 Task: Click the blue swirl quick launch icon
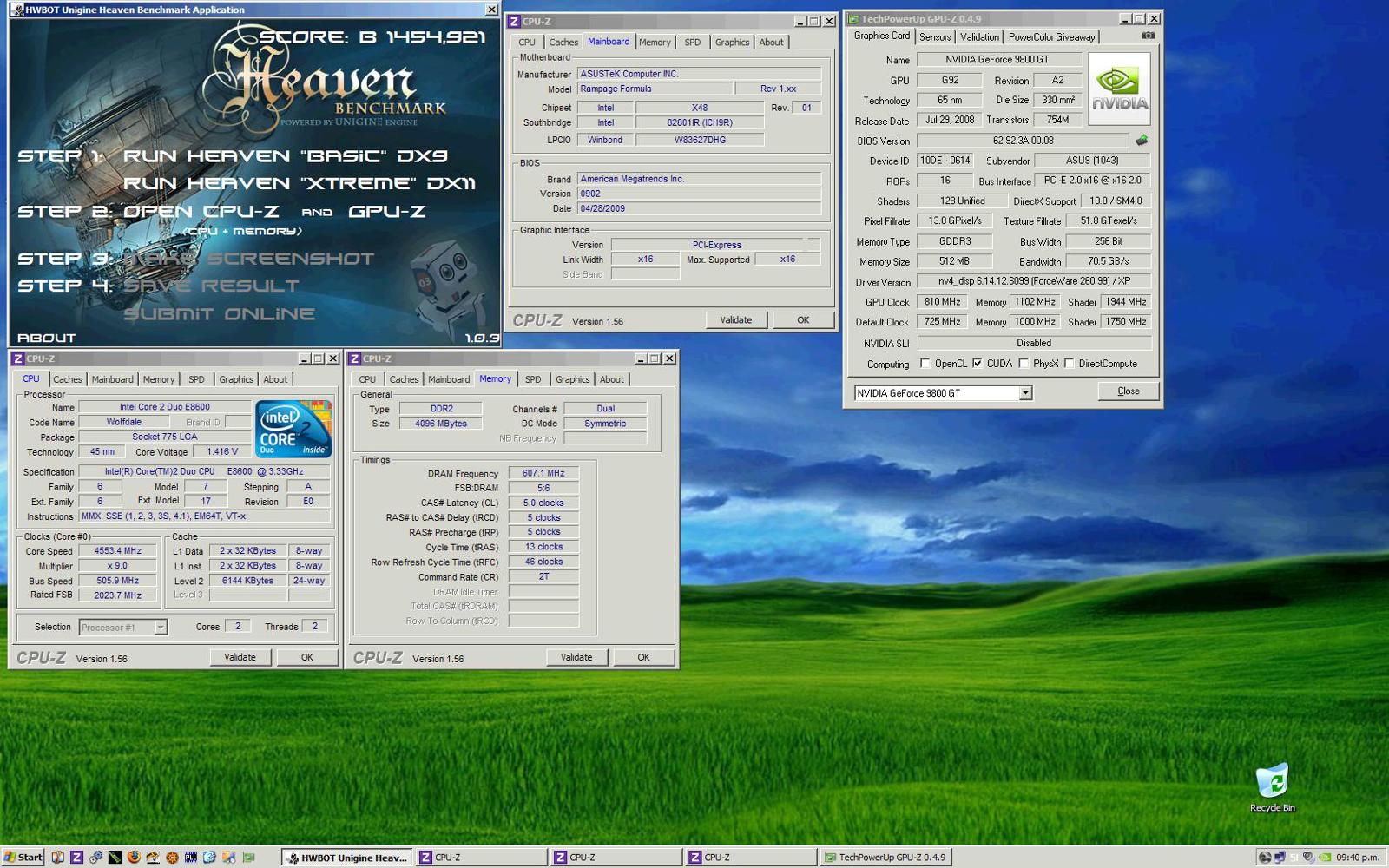[209, 857]
